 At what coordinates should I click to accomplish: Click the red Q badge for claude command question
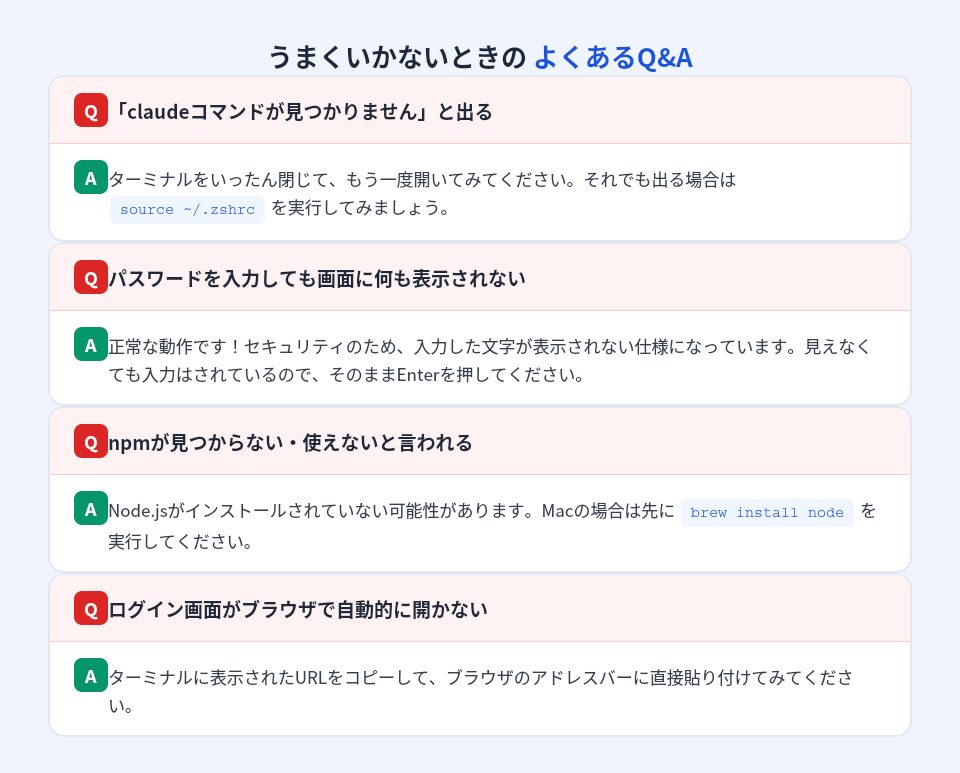coord(91,110)
